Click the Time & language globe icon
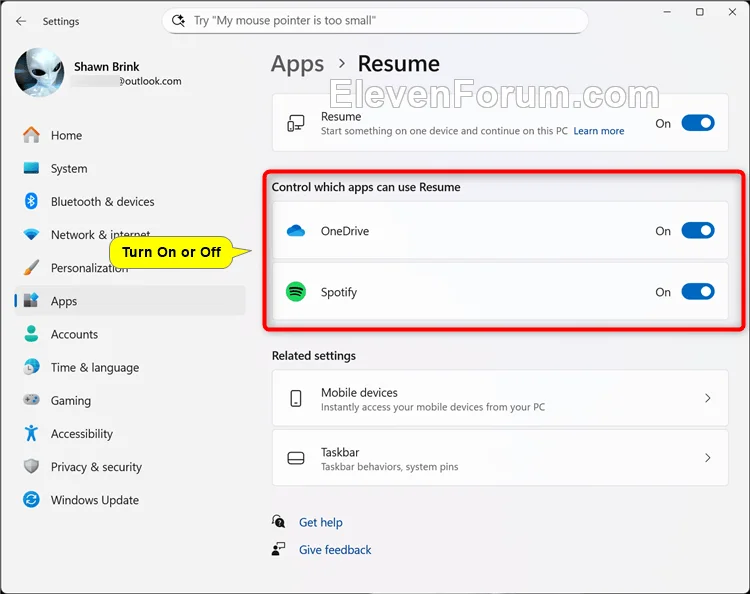This screenshot has height=594, width=750. pos(32,367)
